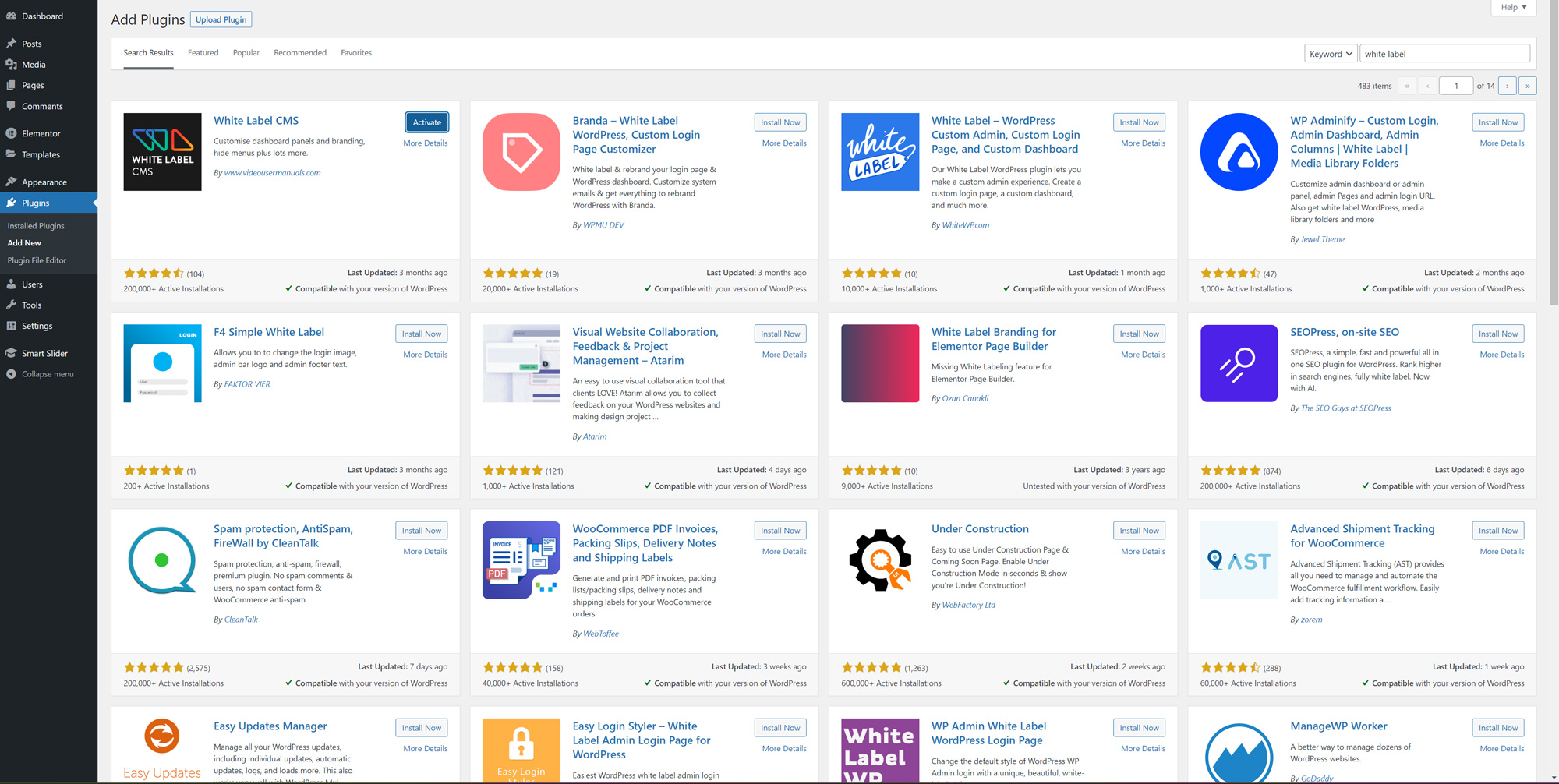1559x784 pixels.
Task: Click the Users sidebar icon
Action: (11, 284)
